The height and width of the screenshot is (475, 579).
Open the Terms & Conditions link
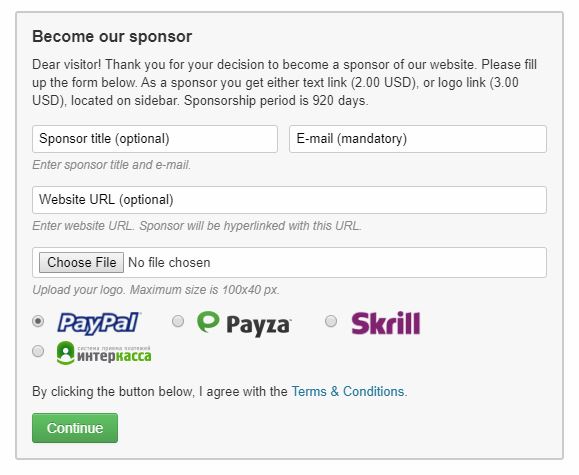coord(347,392)
